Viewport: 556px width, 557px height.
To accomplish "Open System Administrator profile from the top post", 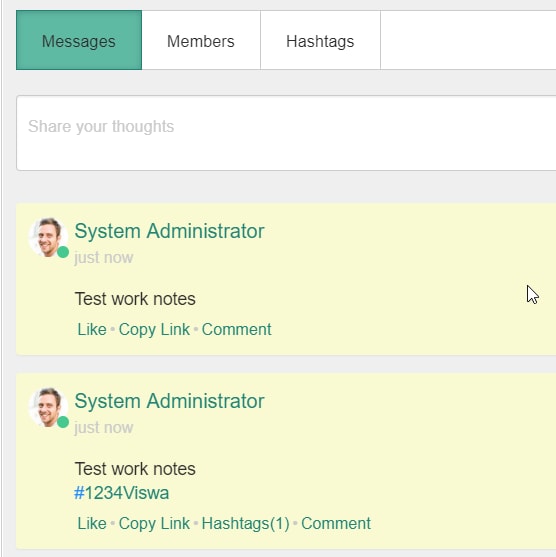I will click(169, 231).
